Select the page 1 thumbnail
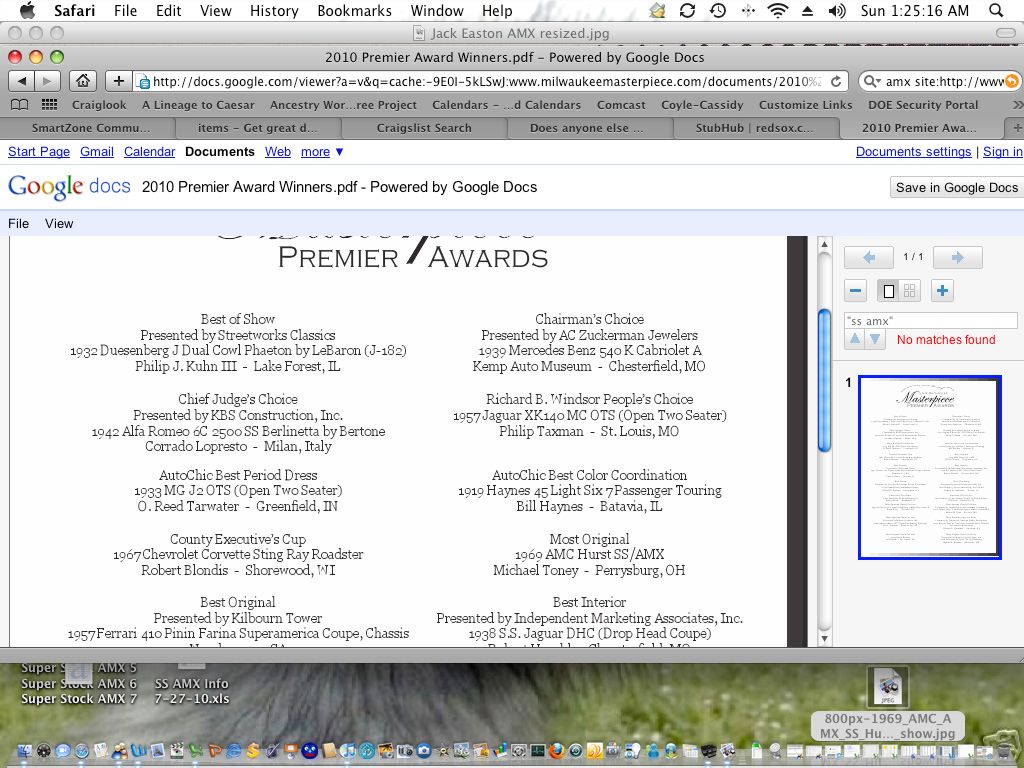 pyautogui.click(x=929, y=467)
